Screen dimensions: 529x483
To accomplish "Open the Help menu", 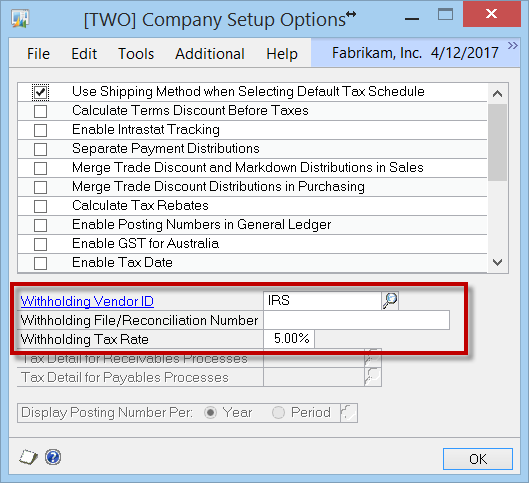I will click(x=282, y=54).
